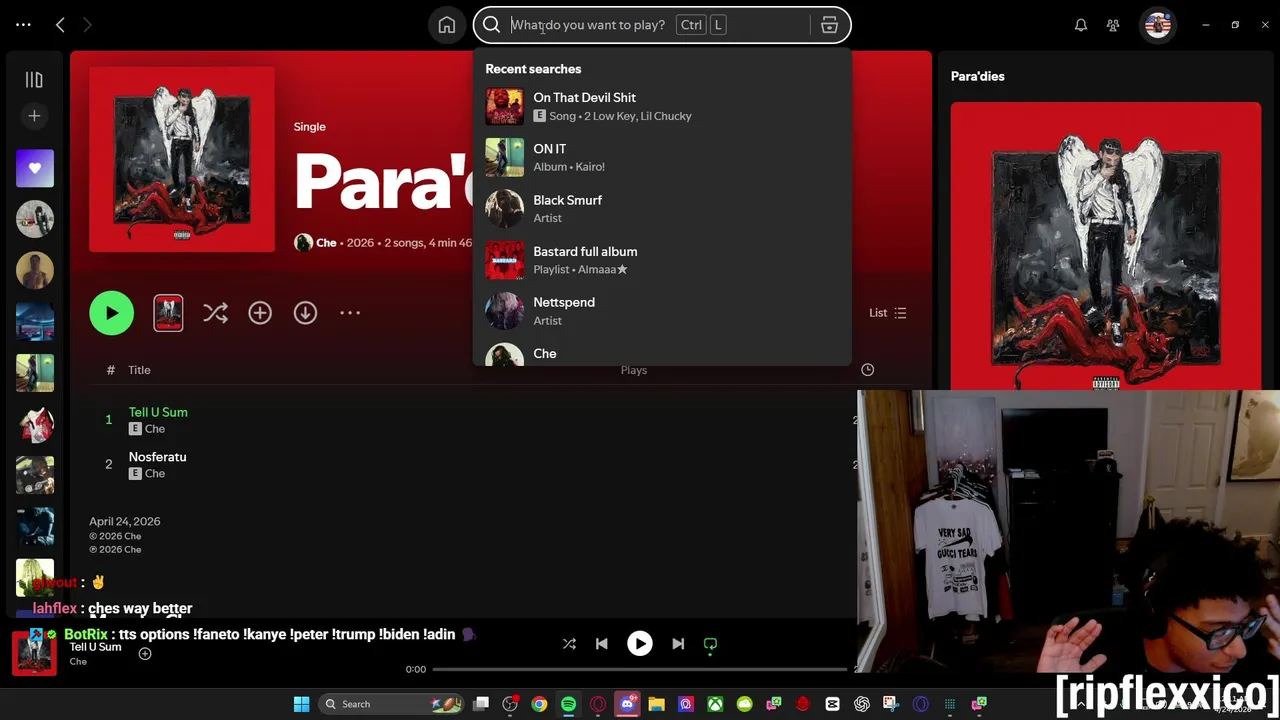Toggle shuffle in player bar
Screen dimensions: 1280x720
point(569,644)
